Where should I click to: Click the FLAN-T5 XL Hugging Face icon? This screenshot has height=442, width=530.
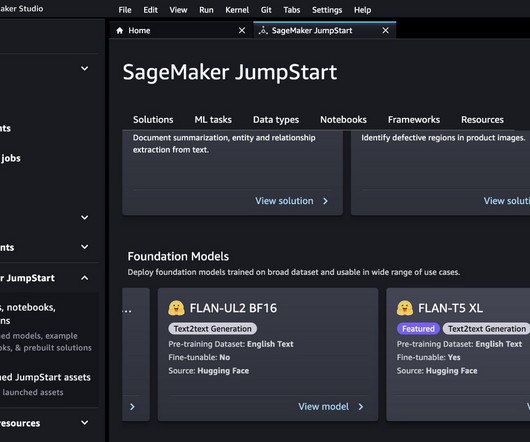(405, 308)
